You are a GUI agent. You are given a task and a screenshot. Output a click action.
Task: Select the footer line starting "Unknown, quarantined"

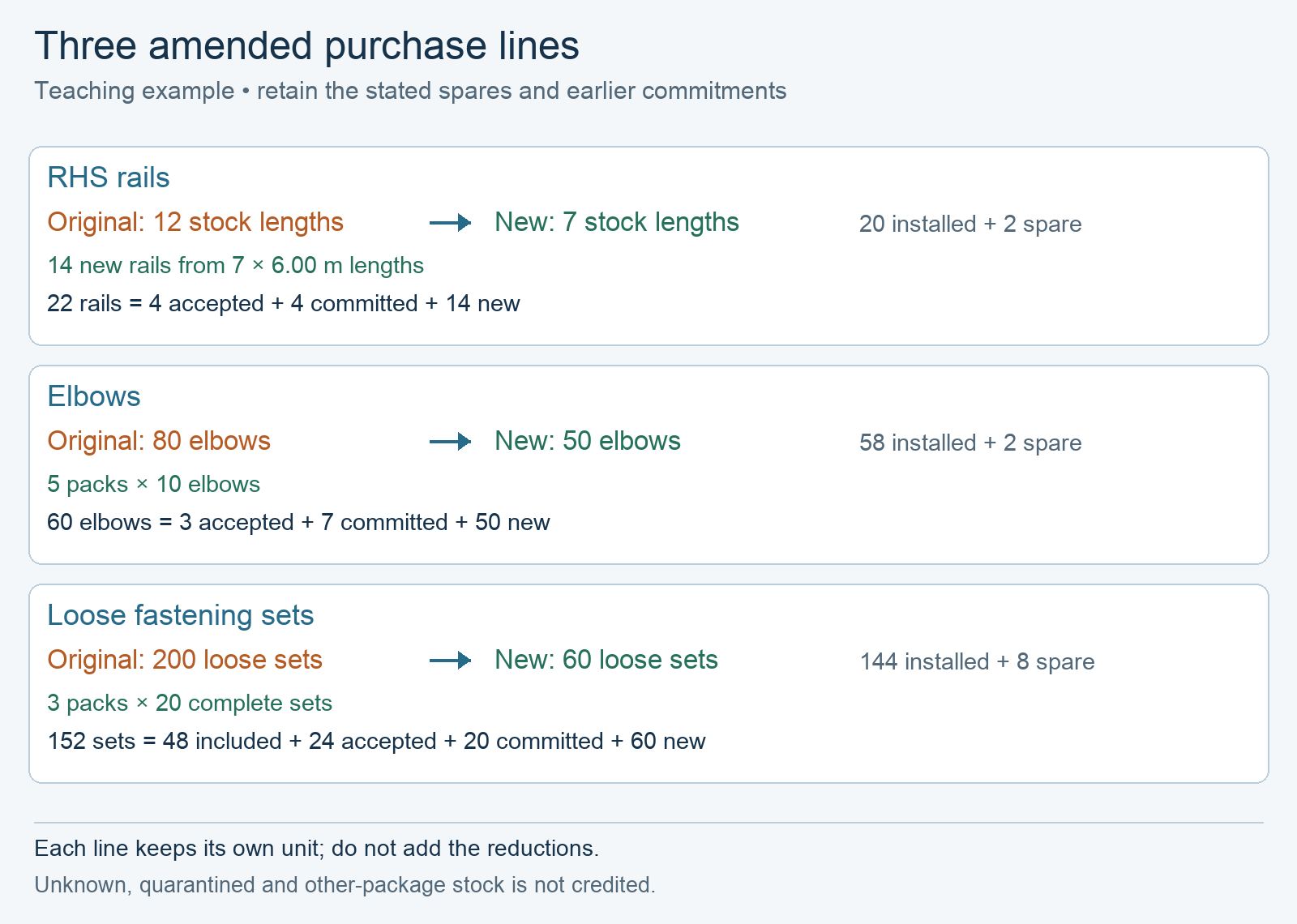tap(345, 884)
